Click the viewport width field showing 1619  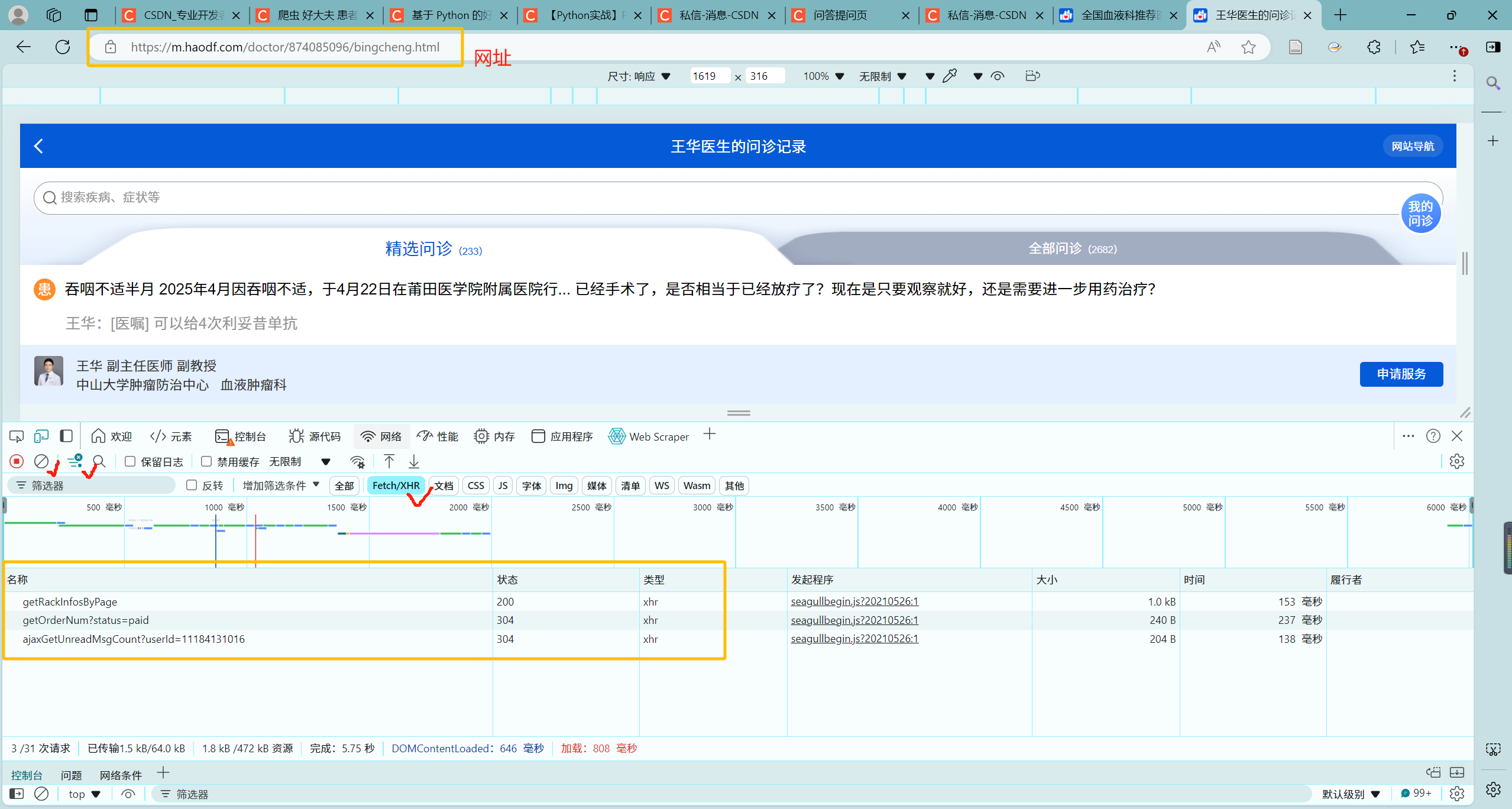point(709,76)
